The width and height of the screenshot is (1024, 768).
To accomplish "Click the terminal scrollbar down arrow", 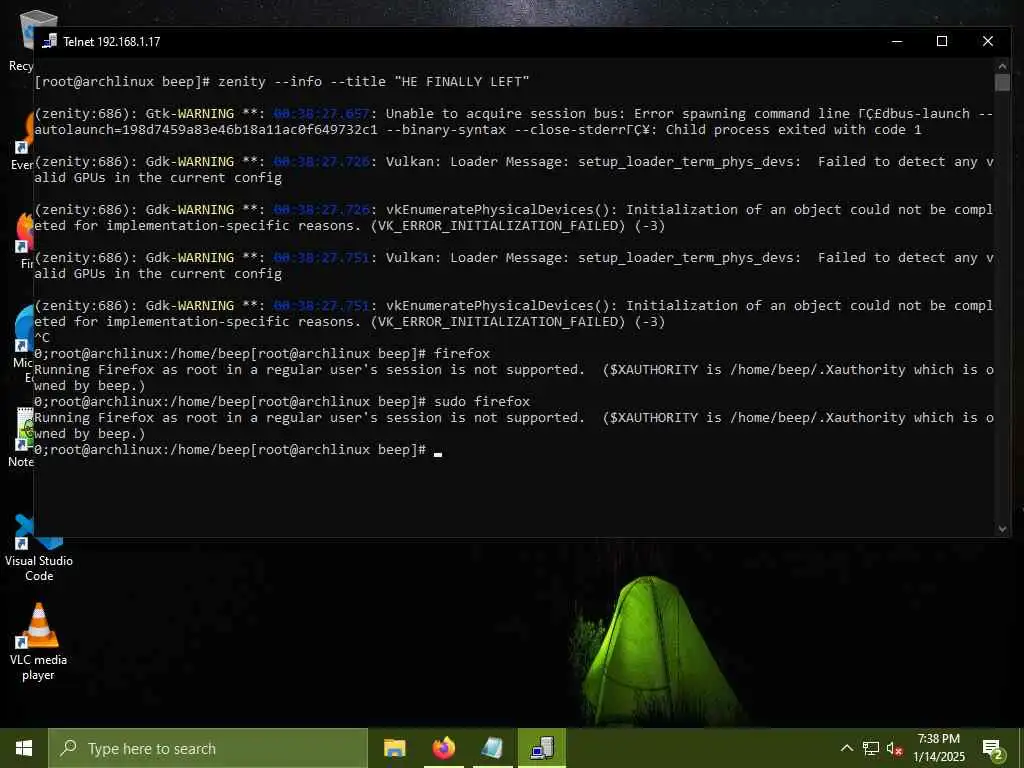I will [x=1002, y=529].
